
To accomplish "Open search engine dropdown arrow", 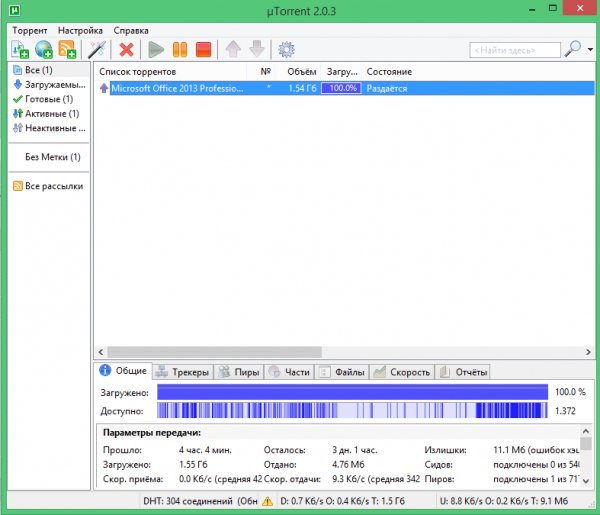I will (x=590, y=49).
